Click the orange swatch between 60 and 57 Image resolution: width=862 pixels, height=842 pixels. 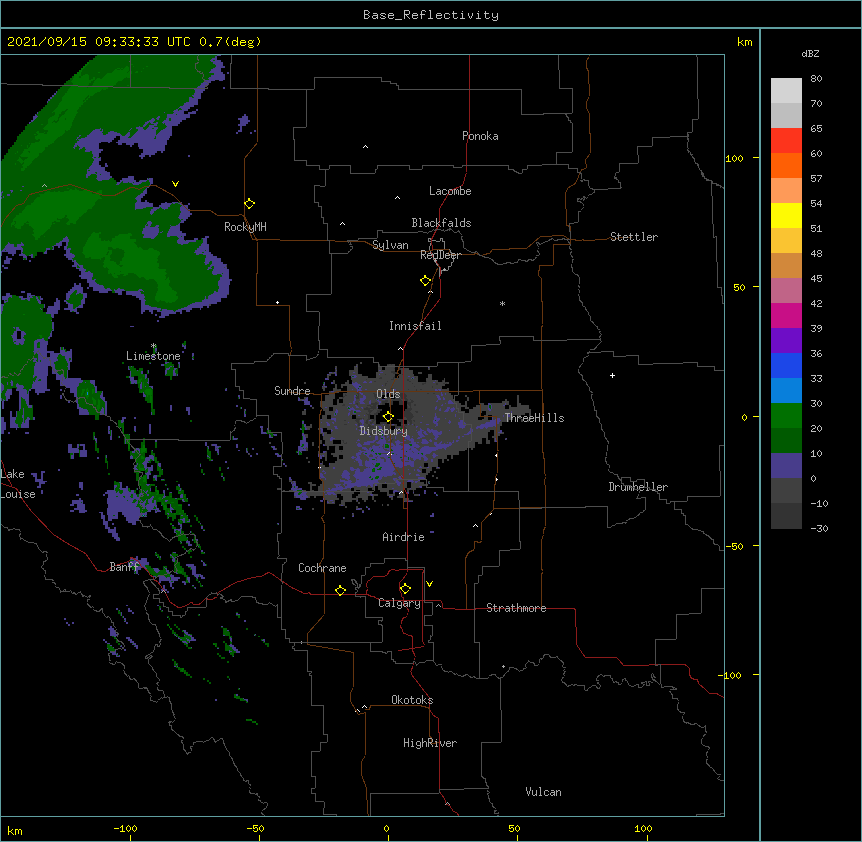786,165
